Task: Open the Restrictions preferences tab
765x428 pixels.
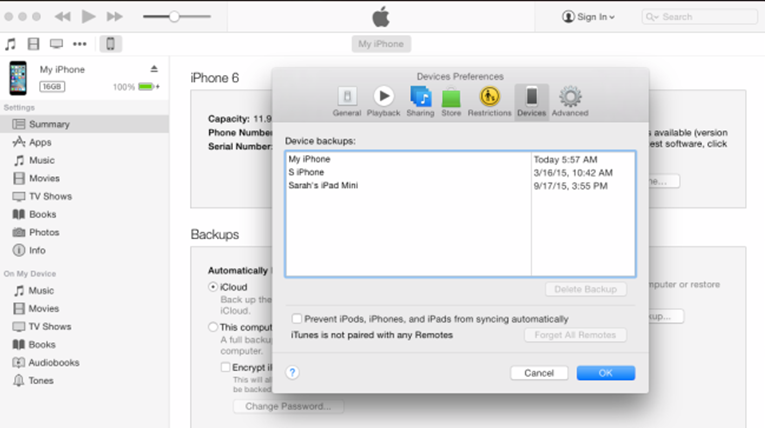Action: pos(489,102)
